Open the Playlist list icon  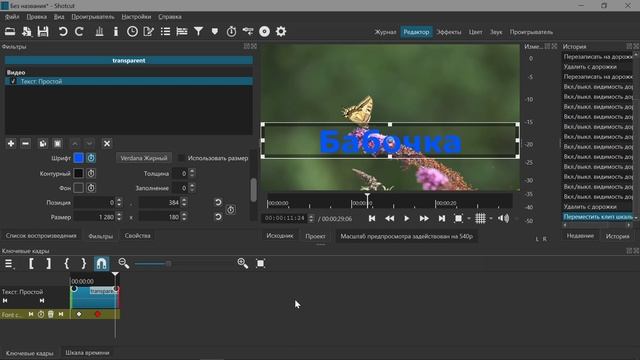click(165, 31)
